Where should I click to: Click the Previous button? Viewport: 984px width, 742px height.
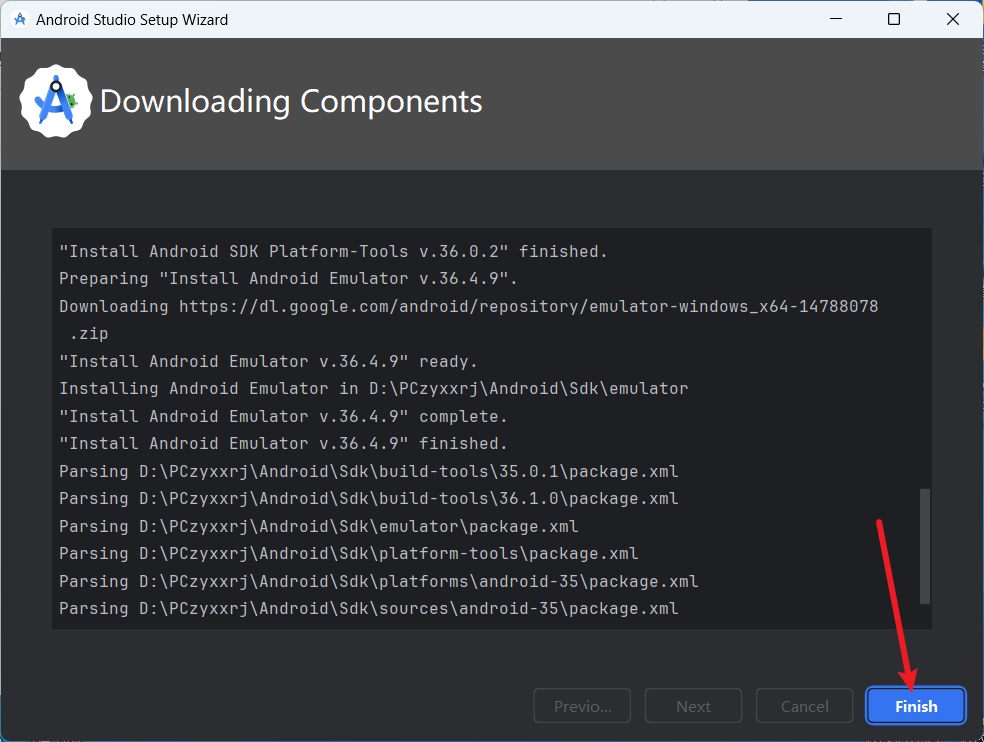point(582,706)
